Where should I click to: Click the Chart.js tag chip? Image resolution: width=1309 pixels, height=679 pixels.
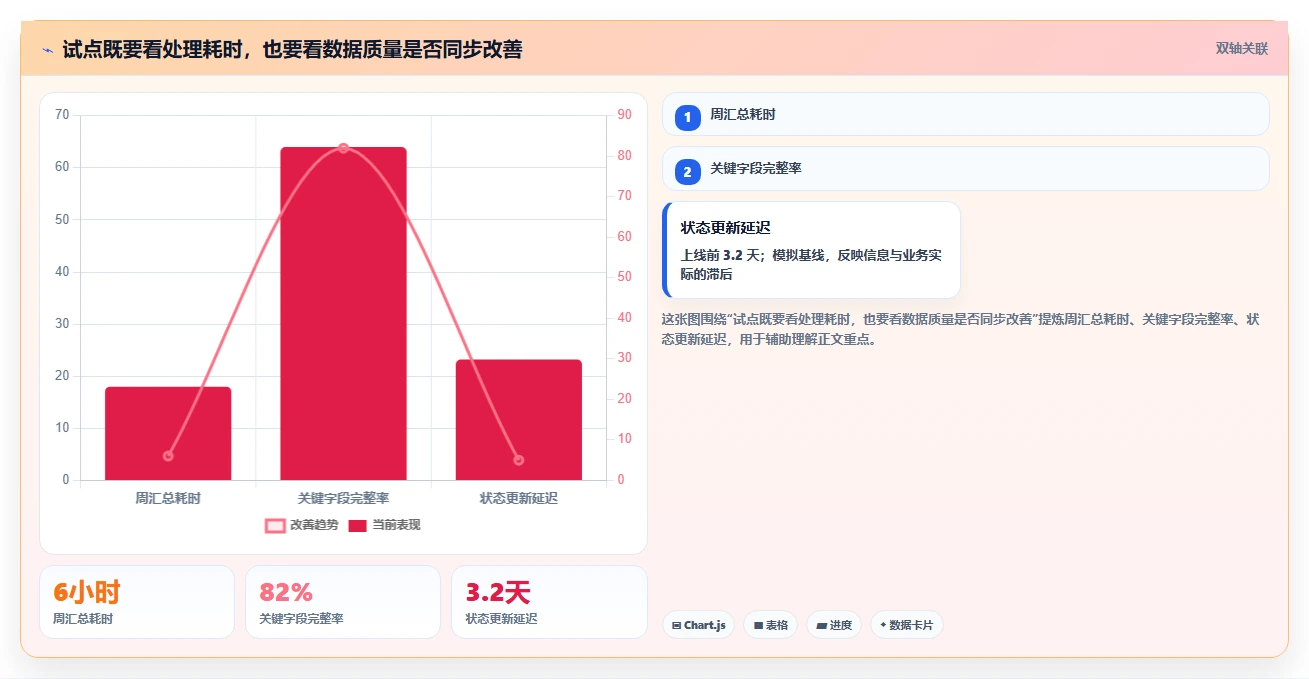698,625
